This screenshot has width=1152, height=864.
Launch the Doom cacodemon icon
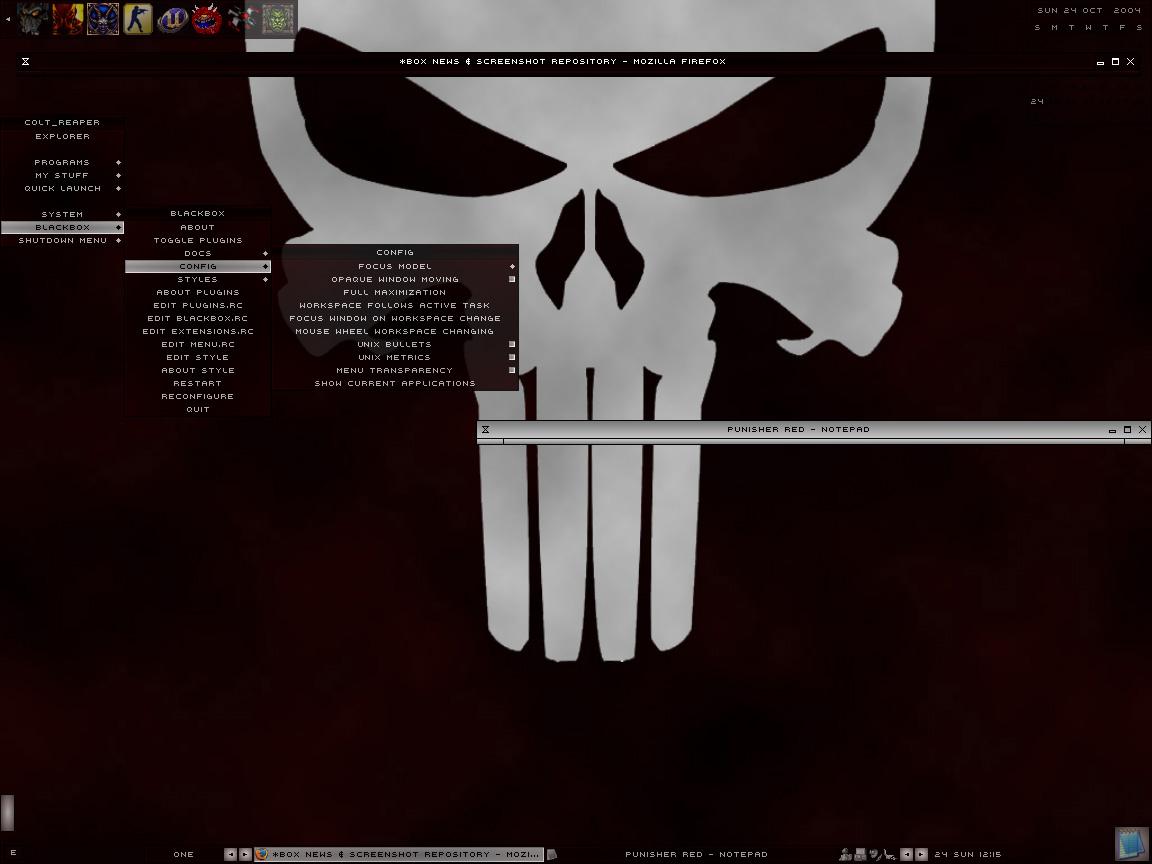click(206, 18)
